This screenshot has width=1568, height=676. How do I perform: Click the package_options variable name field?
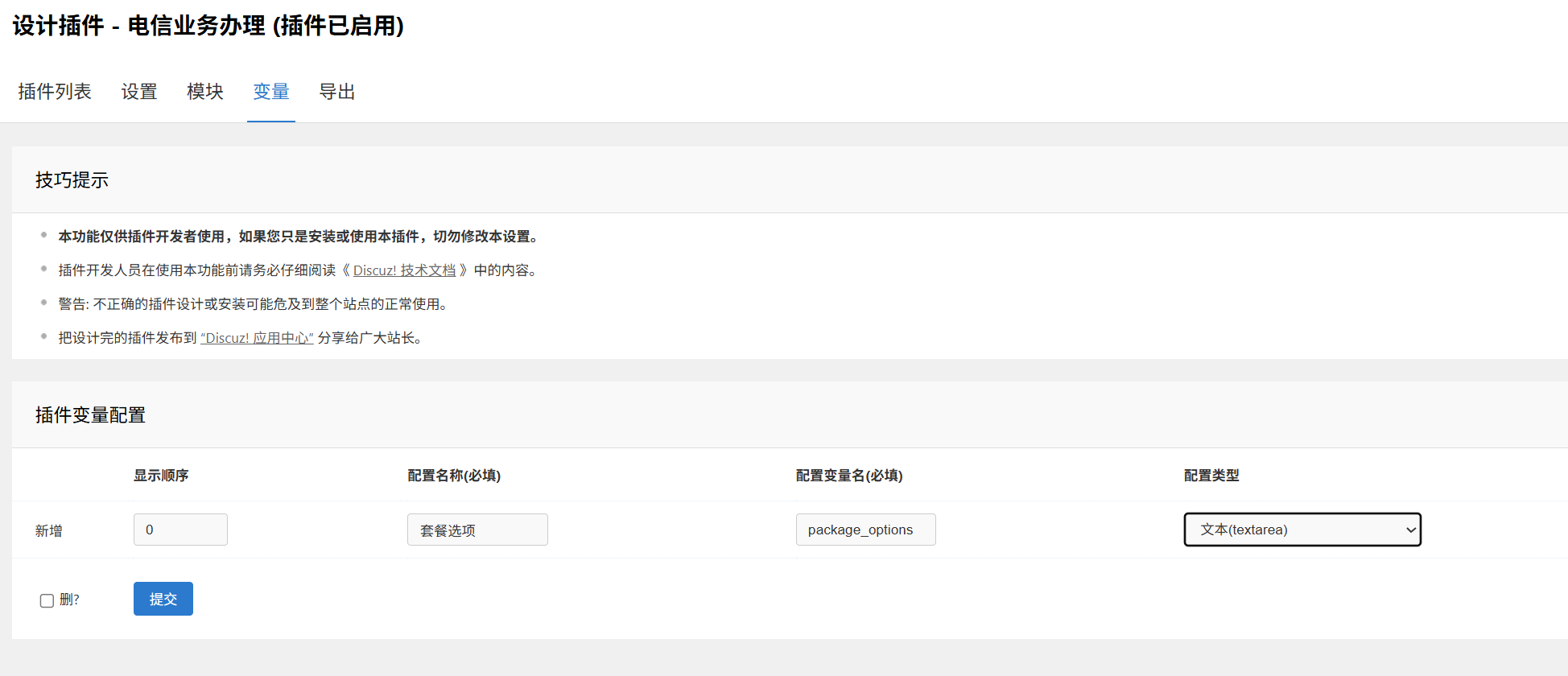[865, 530]
